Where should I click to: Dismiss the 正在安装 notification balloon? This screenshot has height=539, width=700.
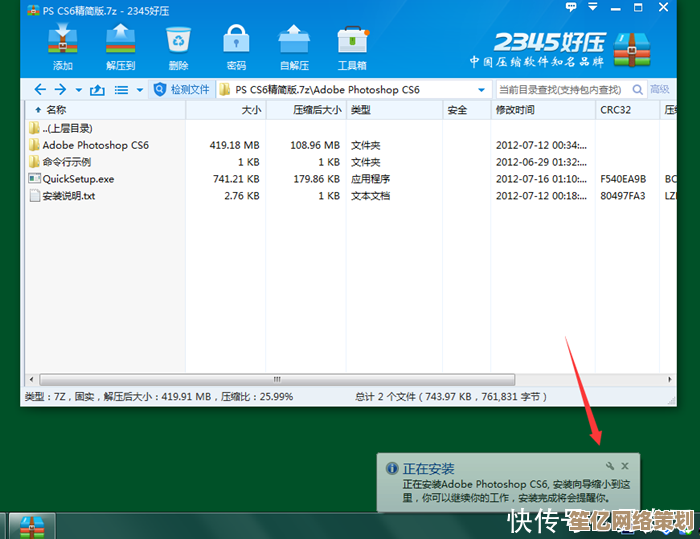[x=625, y=467]
